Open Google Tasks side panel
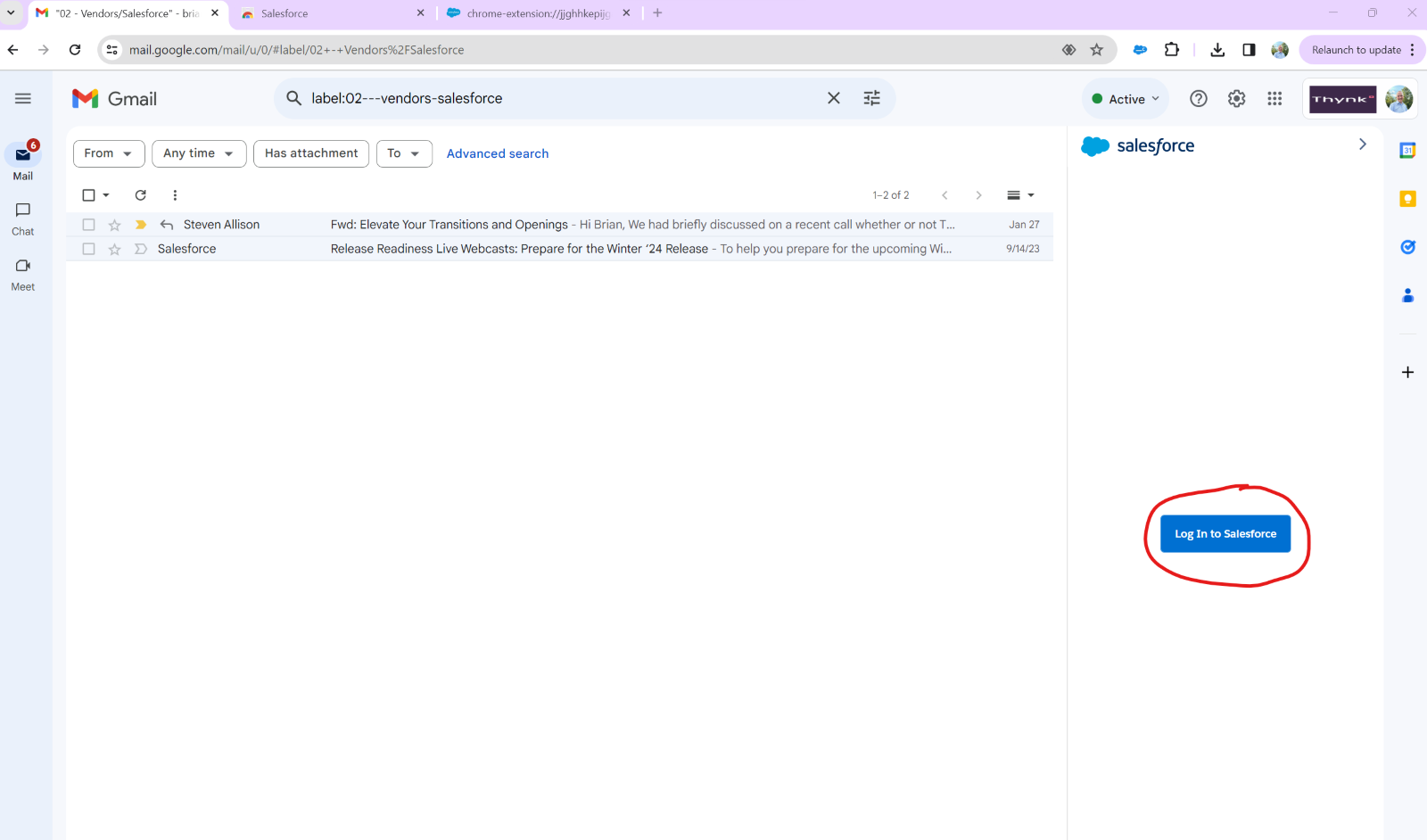The width and height of the screenshot is (1427, 840). click(x=1407, y=247)
